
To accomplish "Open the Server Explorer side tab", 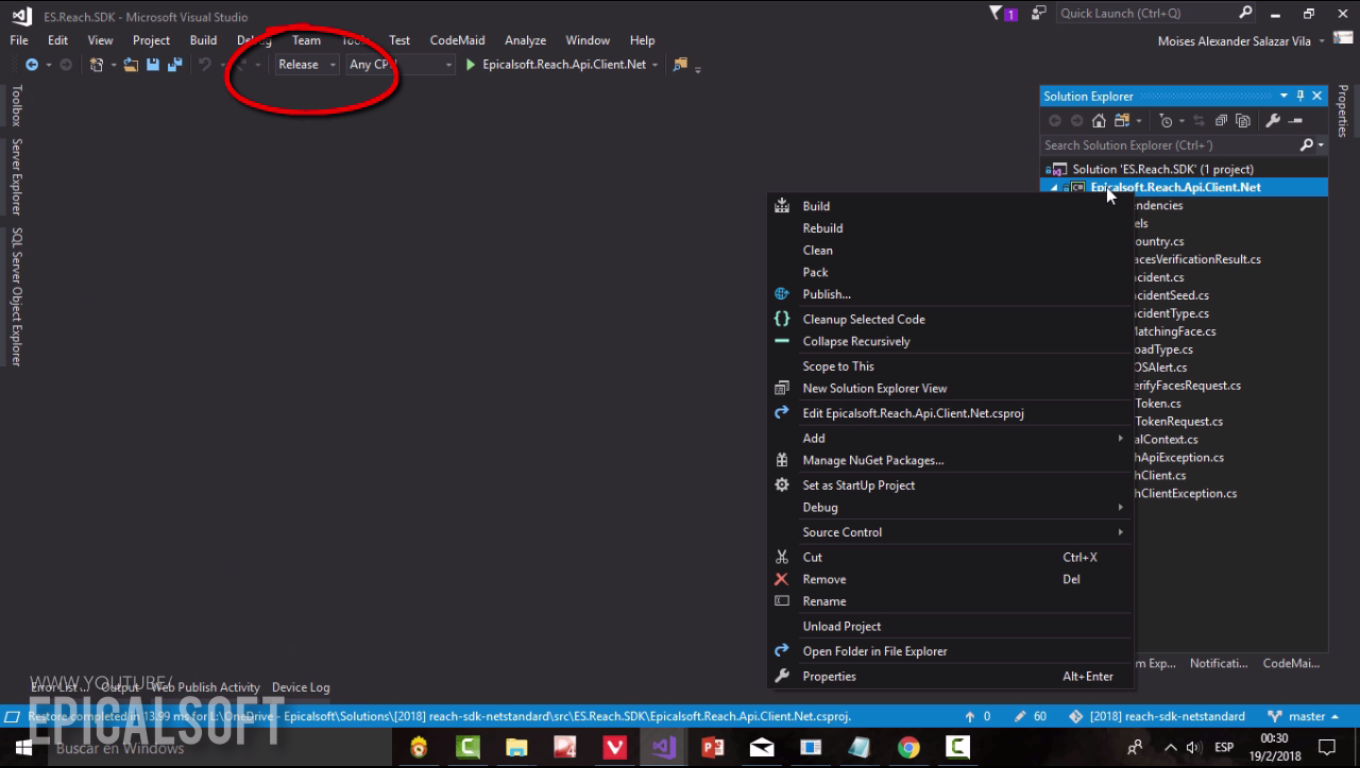I will click(x=16, y=177).
